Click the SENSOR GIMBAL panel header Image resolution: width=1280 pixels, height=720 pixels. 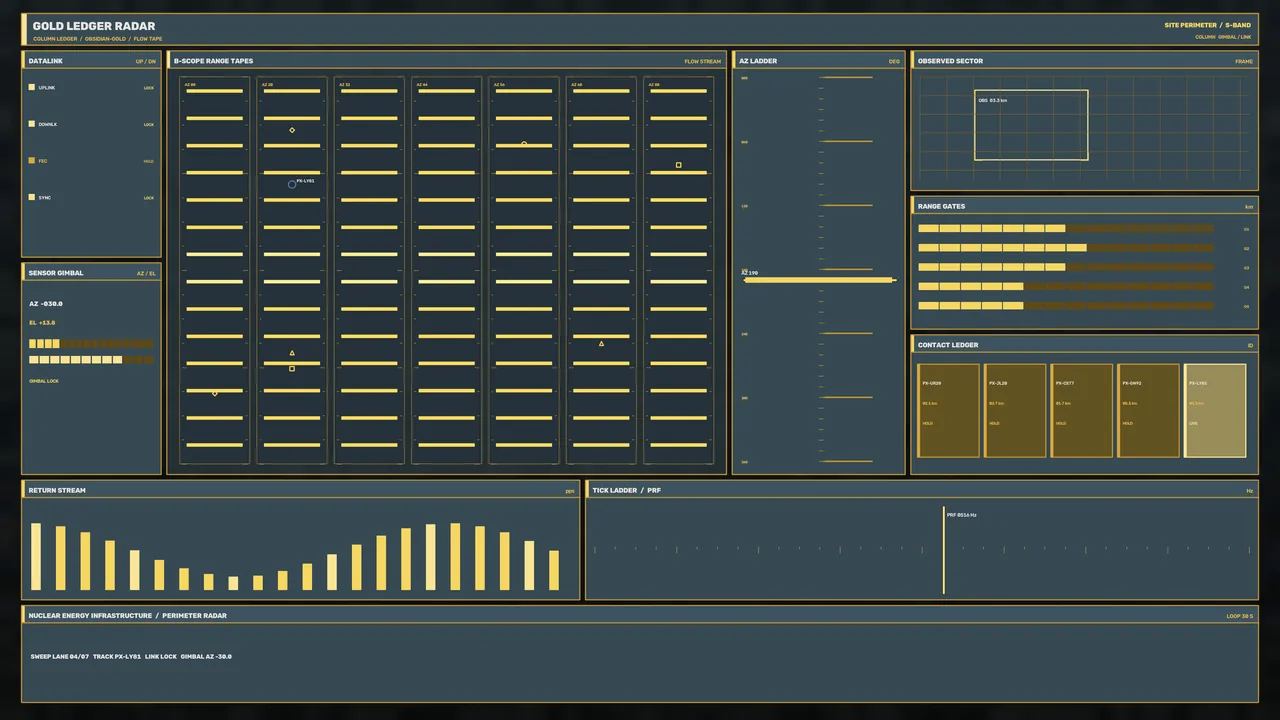[x=91, y=273]
